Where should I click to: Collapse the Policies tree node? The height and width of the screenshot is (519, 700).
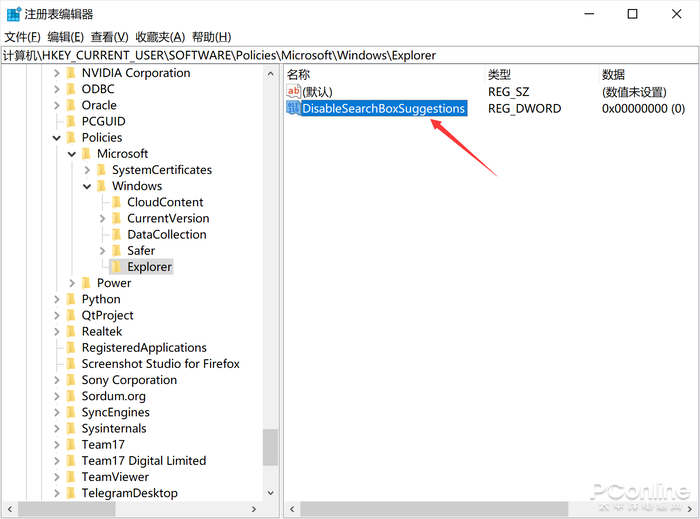point(57,138)
